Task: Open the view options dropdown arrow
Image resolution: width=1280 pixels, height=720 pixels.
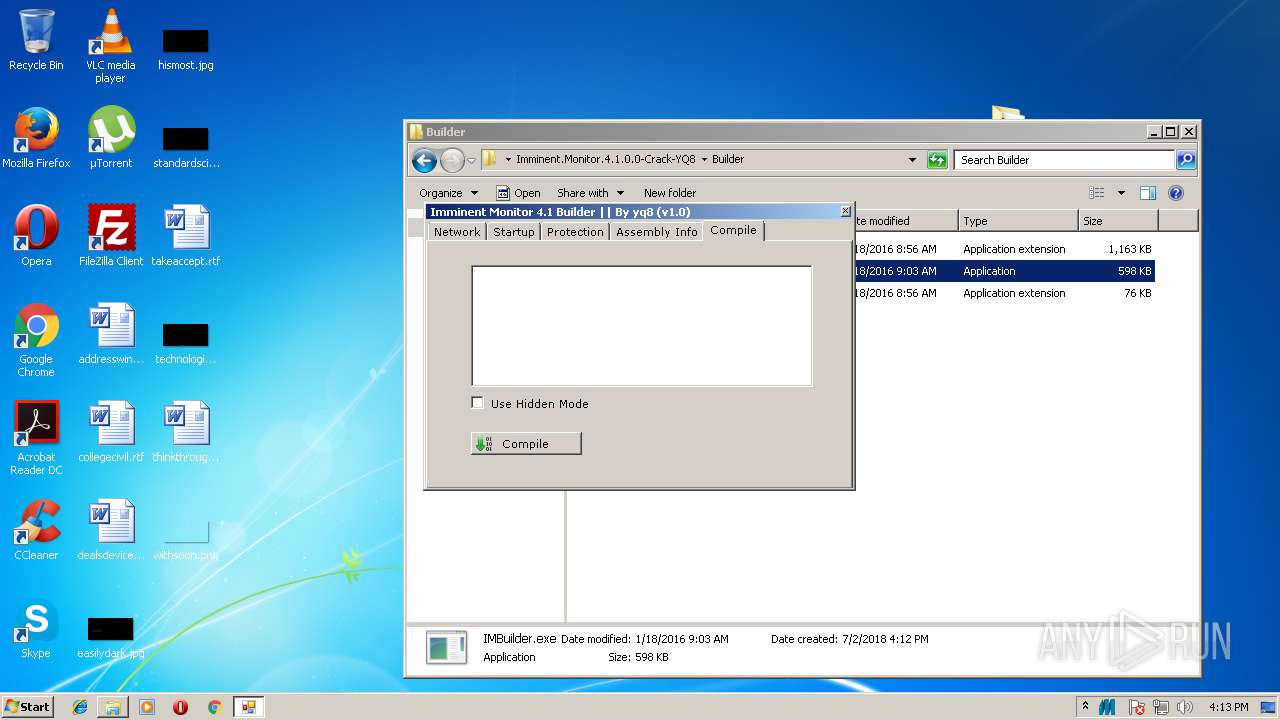Action: (x=1121, y=193)
